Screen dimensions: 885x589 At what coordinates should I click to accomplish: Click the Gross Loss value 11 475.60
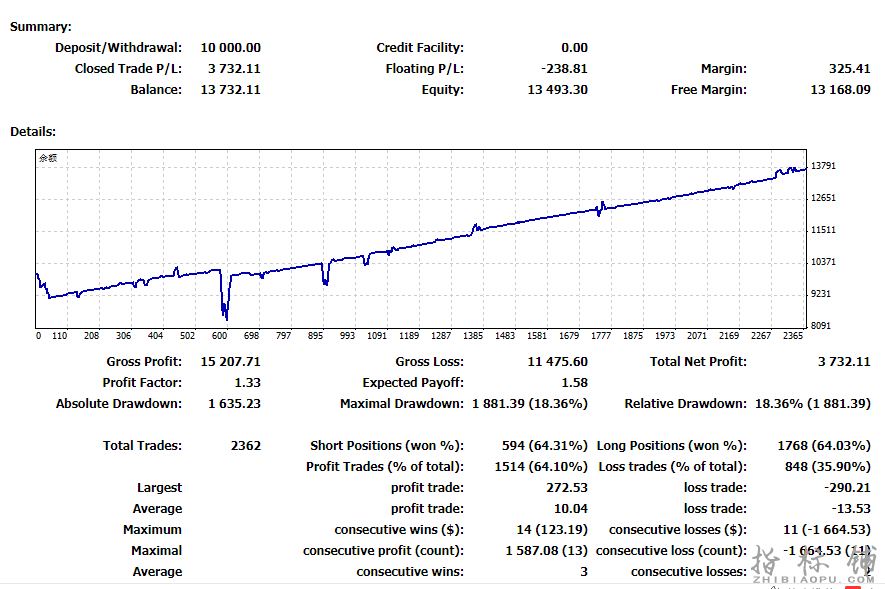click(x=557, y=361)
